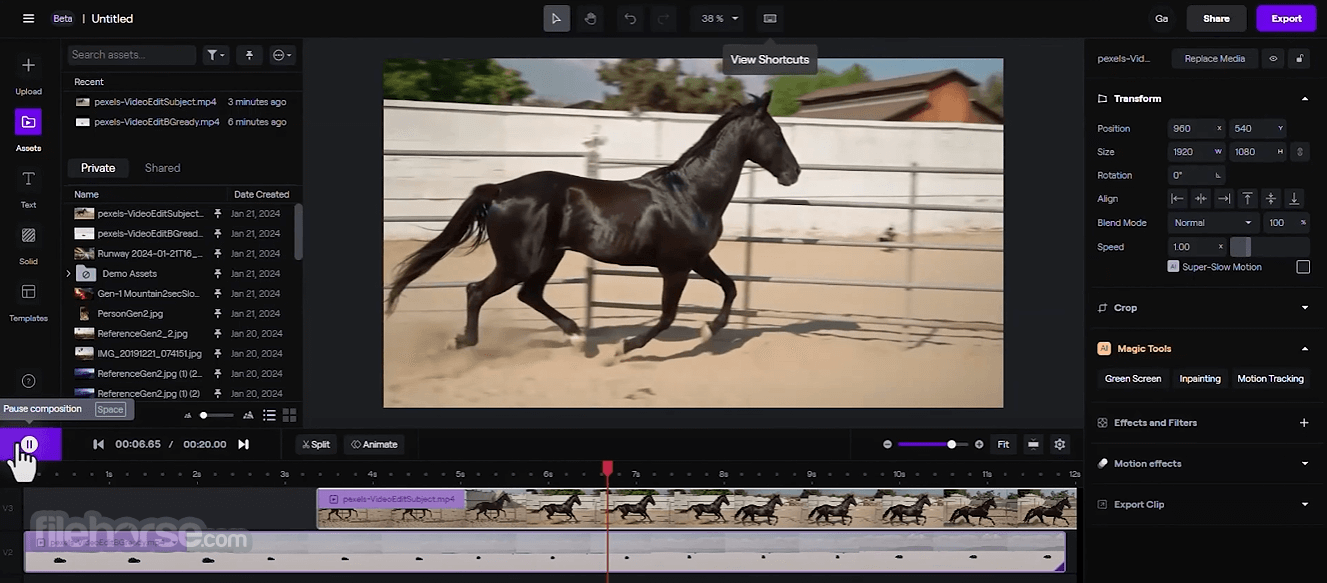Open the Green Screen magic tool

point(1132,379)
